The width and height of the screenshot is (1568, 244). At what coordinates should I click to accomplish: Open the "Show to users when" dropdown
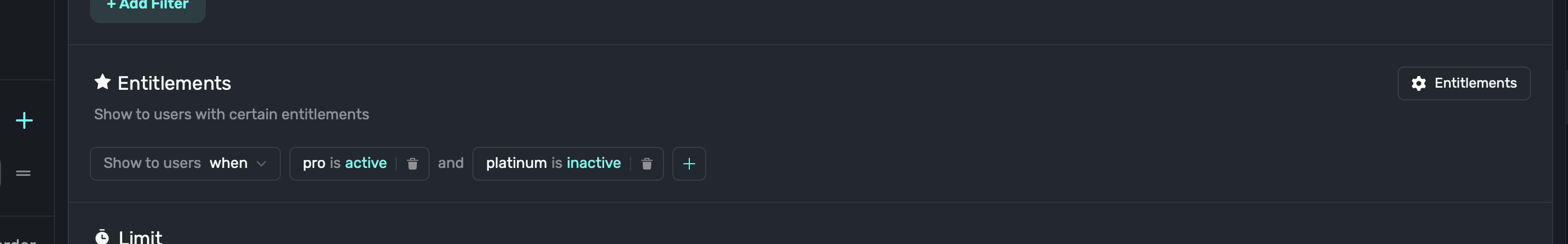[x=185, y=164]
